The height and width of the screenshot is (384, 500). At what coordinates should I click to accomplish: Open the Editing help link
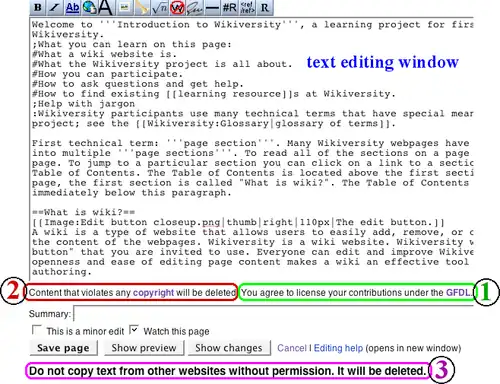coord(338,348)
